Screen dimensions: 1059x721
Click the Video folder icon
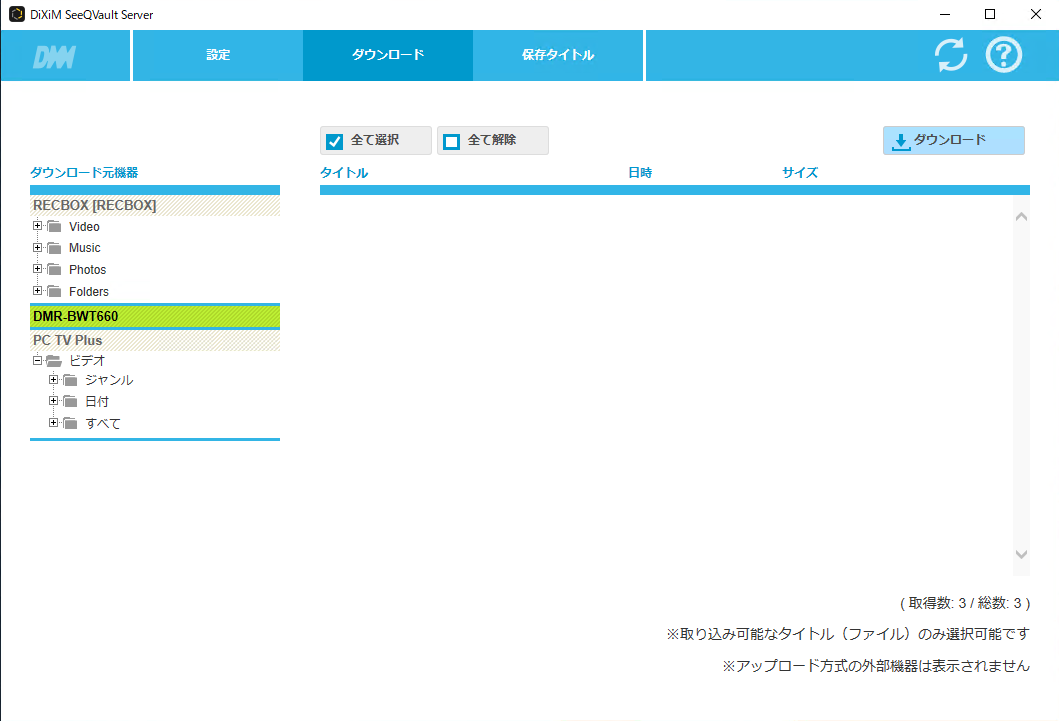[x=55, y=227]
